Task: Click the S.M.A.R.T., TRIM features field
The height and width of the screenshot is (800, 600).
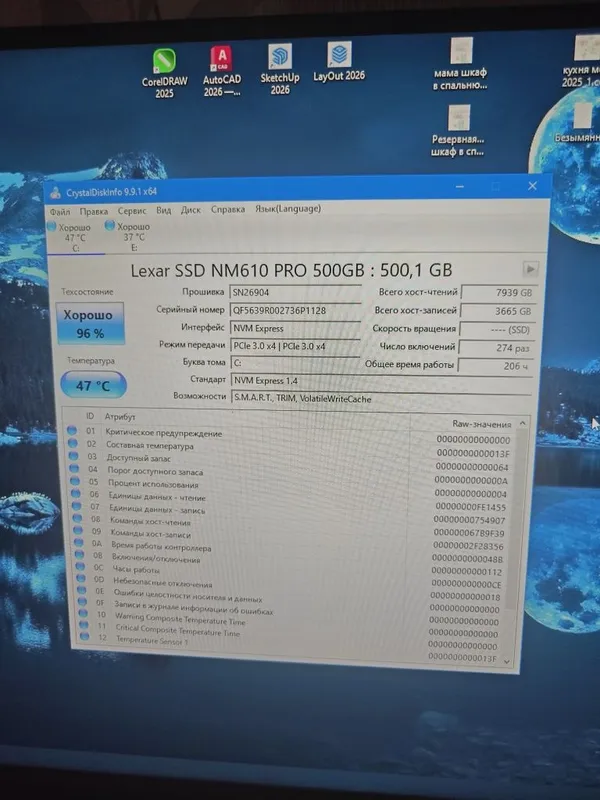Action: click(381, 399)
